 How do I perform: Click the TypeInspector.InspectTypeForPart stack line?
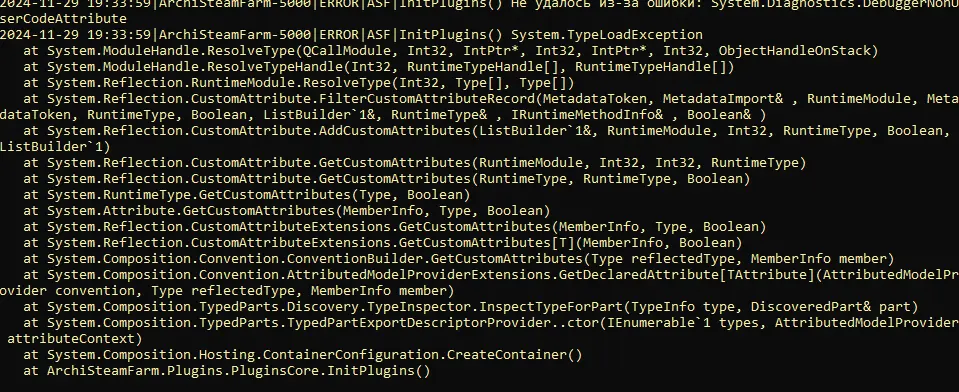[471, 306]
